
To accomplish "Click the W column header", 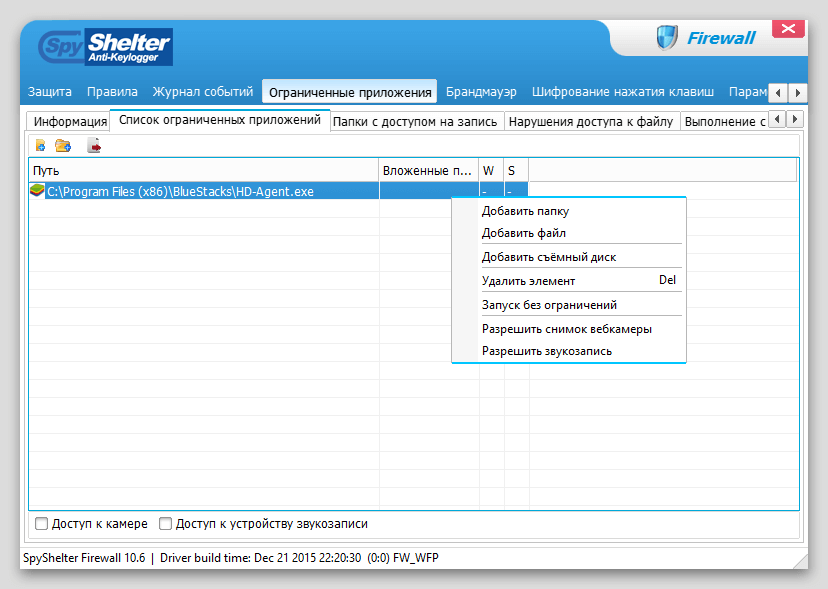I will click(491, 171).
